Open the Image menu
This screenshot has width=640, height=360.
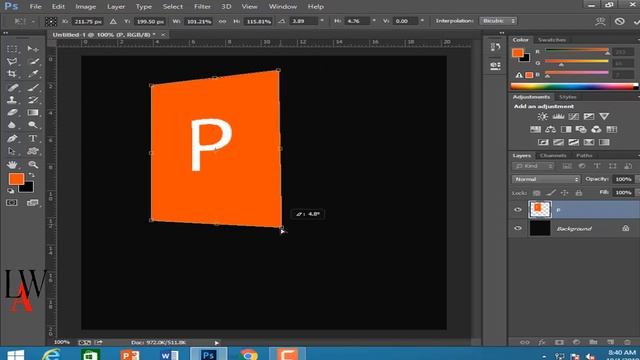(x=86, y=7)
